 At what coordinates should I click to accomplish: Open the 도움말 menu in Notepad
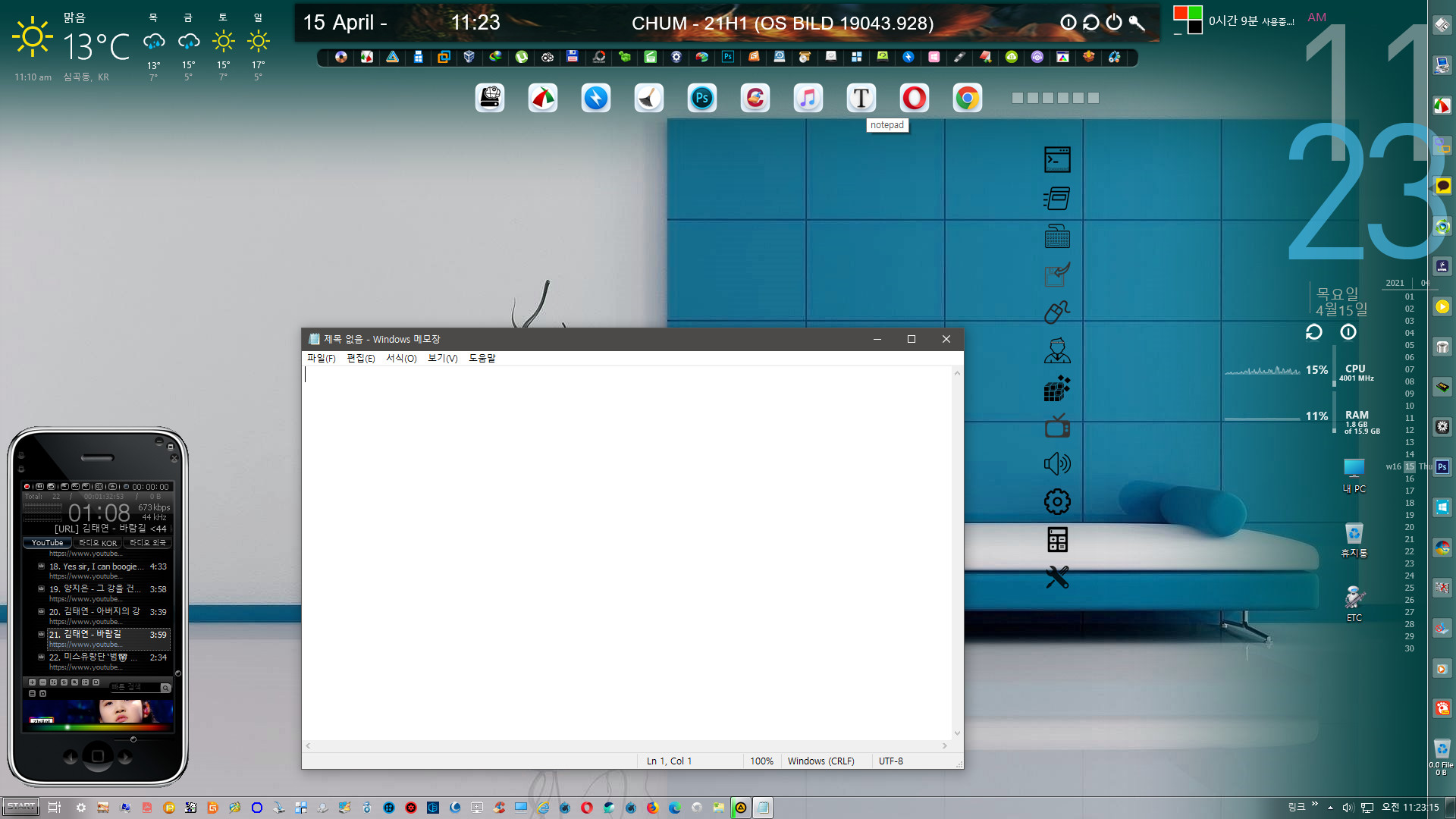click(x=482, y=359)
